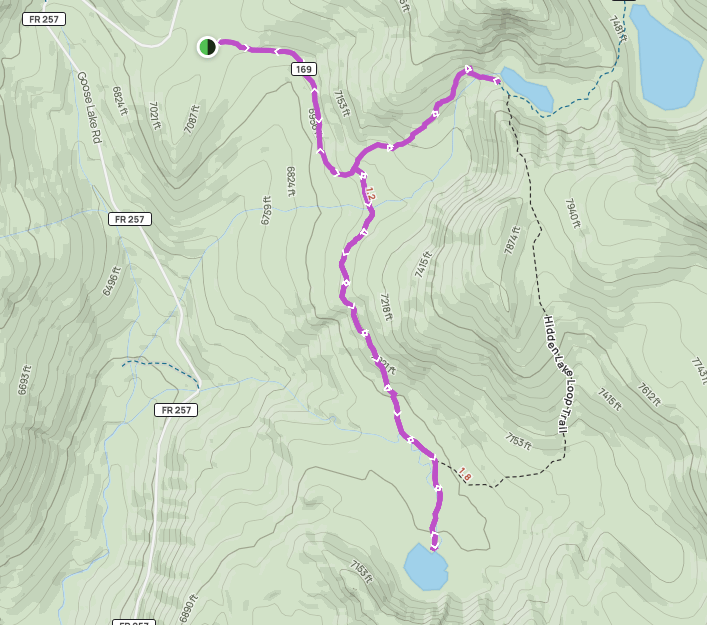
Task: Click the green trailhead start marker
Action: click(207, 47)
